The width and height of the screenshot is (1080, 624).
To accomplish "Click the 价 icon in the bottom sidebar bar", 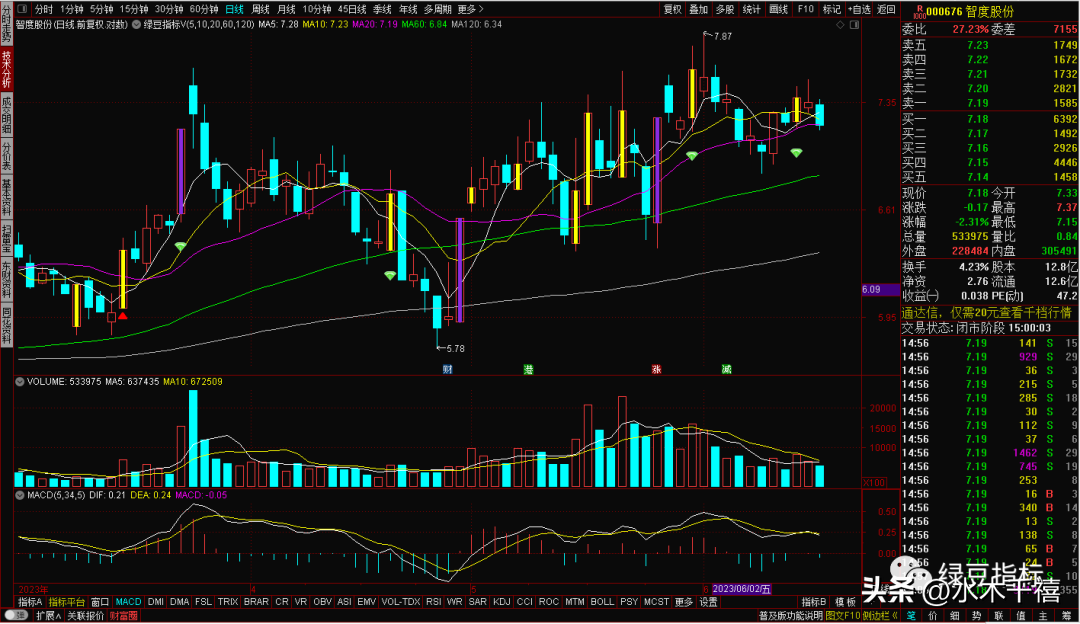I will [933, 616].
